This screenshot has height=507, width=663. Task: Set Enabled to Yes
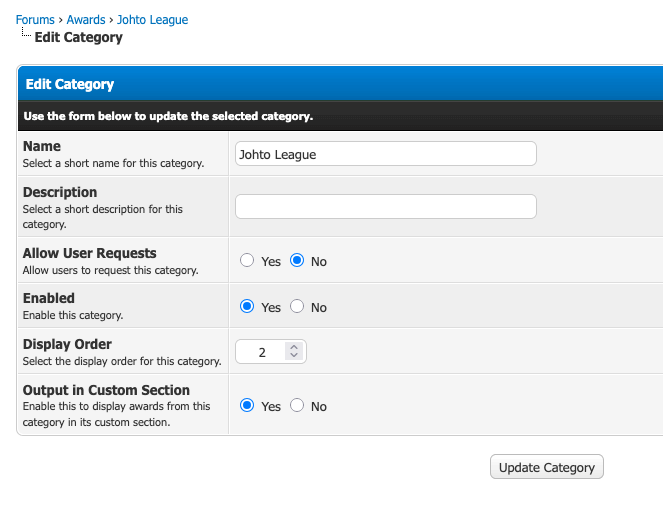[248, 307]
